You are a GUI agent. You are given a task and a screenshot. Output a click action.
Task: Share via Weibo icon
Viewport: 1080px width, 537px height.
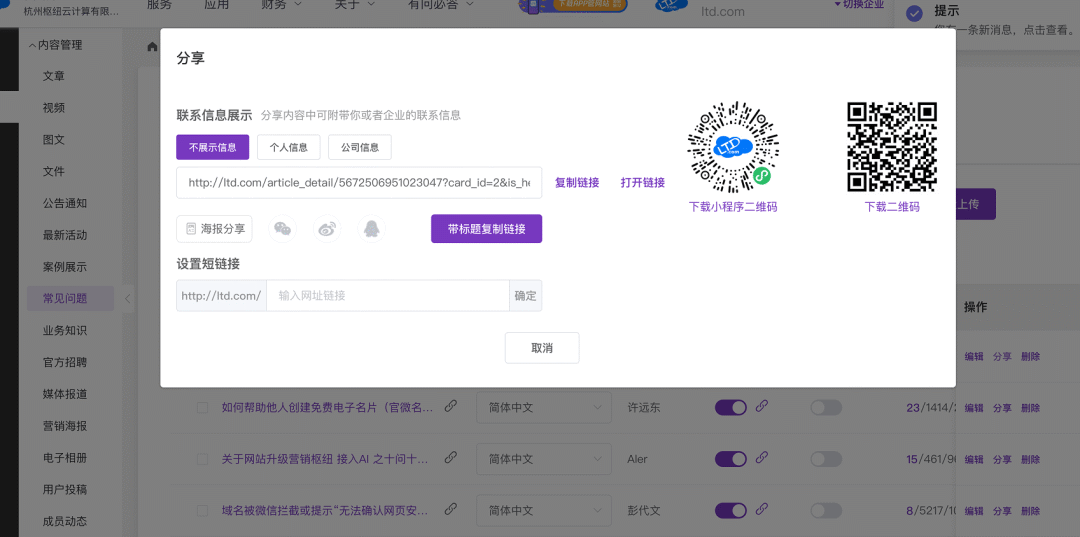[x=327, y=229]
